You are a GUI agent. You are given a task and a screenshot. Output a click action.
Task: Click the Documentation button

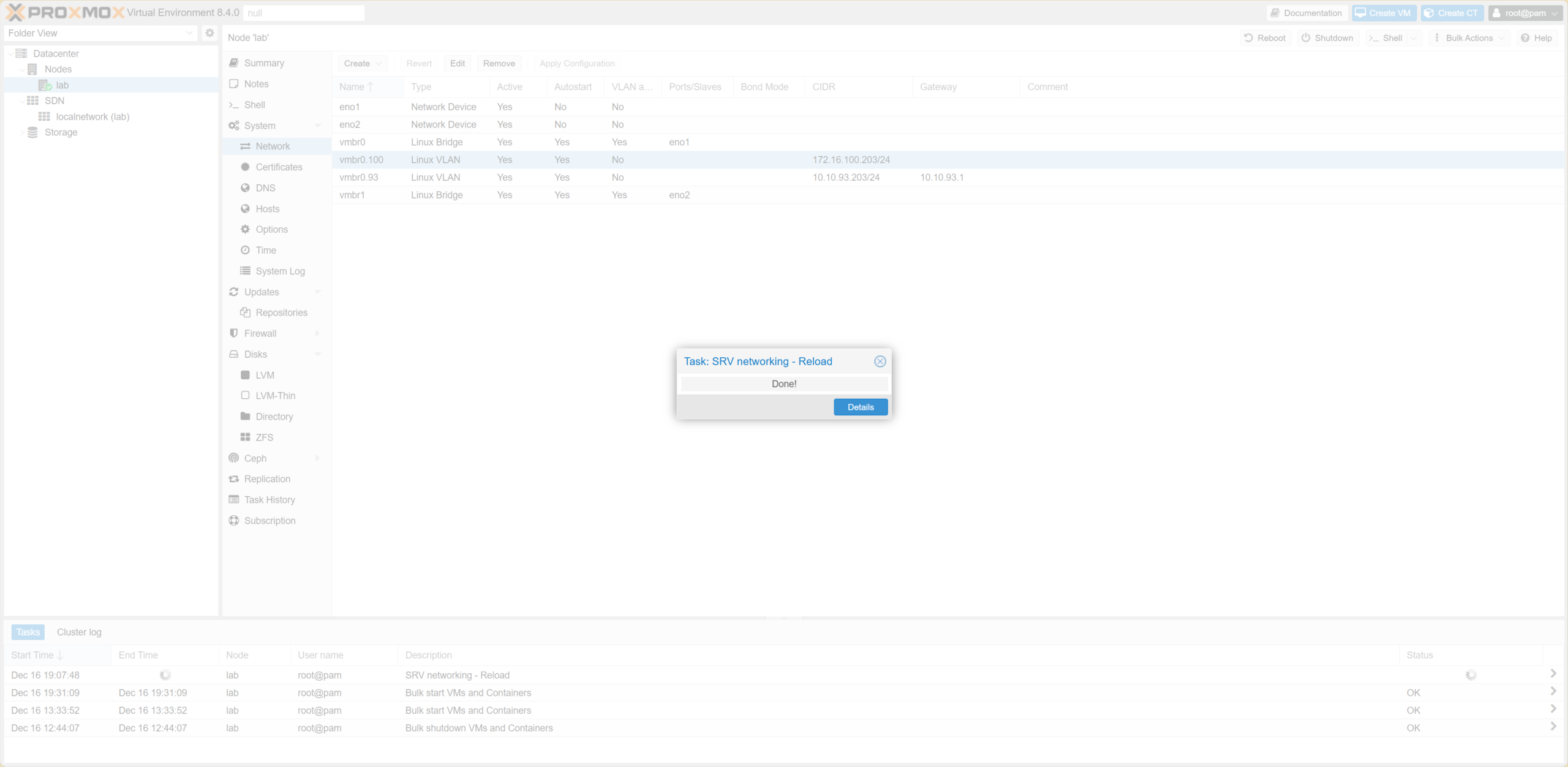coord(1306,12)
